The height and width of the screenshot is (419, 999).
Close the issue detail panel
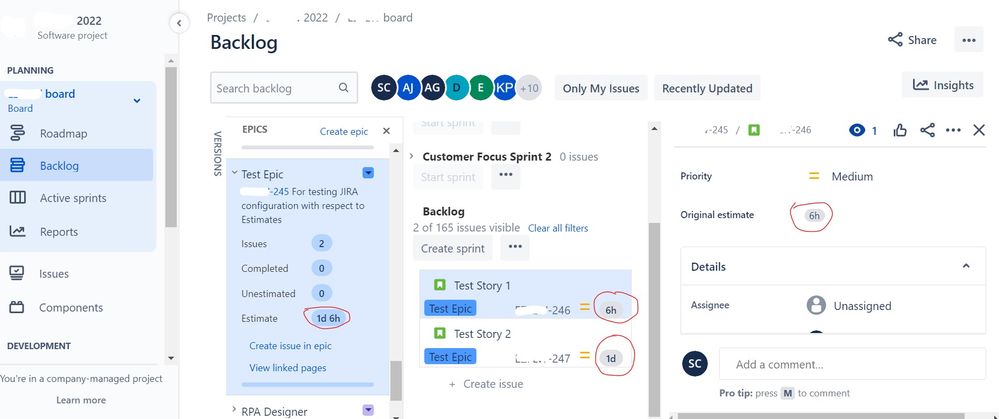pos(979,131)
